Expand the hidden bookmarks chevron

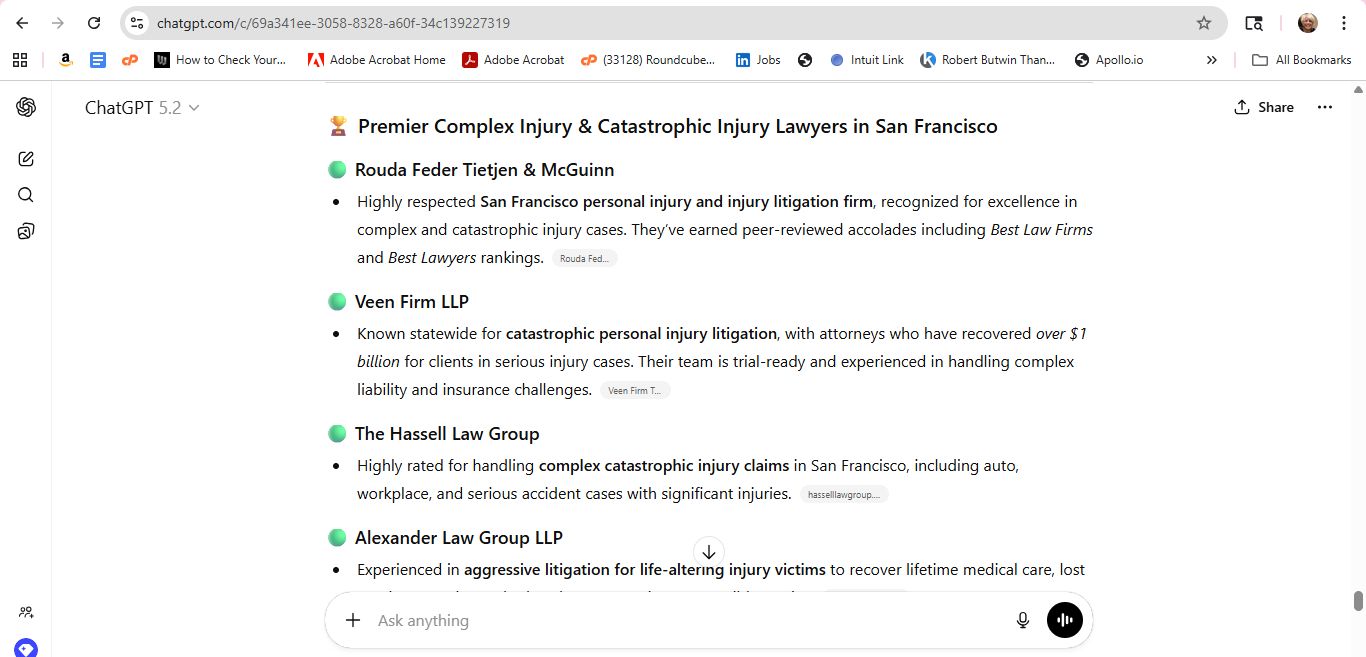coord(1212,60)
